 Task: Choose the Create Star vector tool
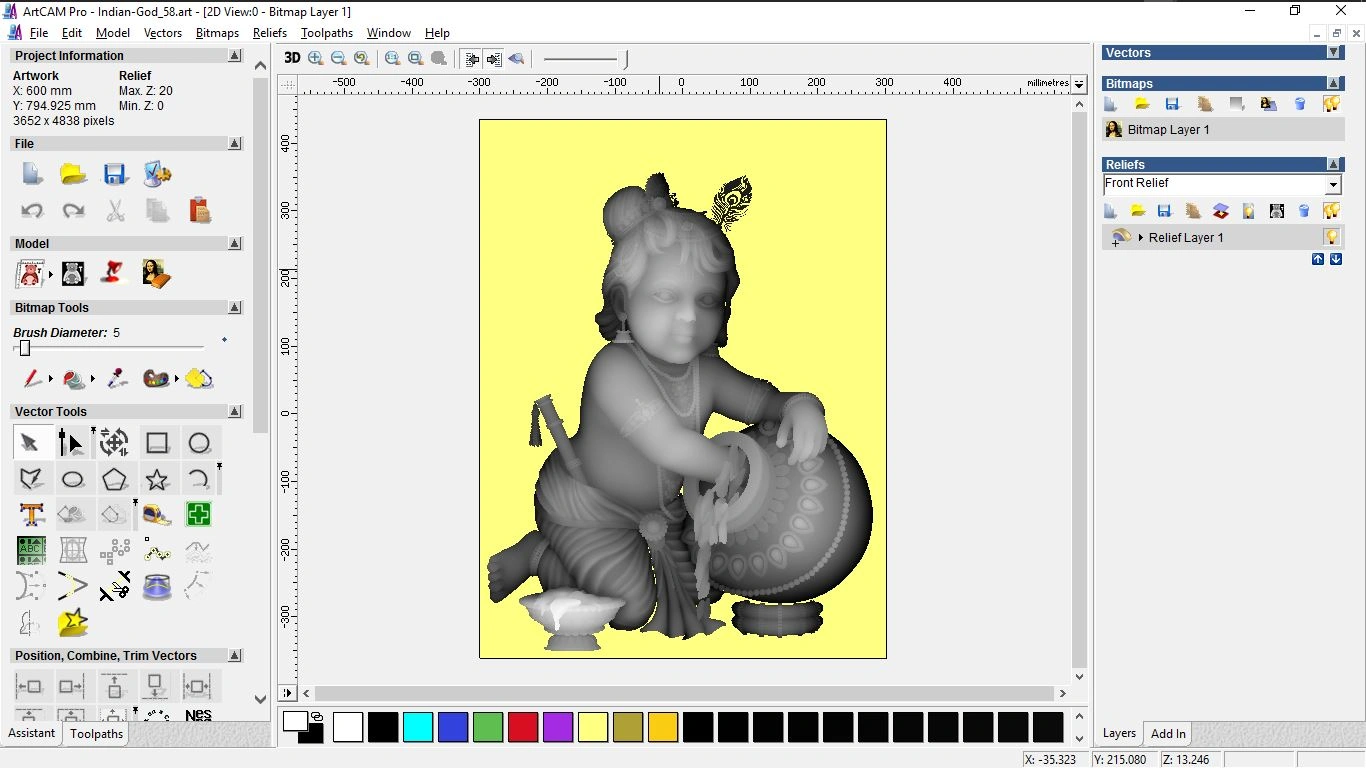point(157,479)
